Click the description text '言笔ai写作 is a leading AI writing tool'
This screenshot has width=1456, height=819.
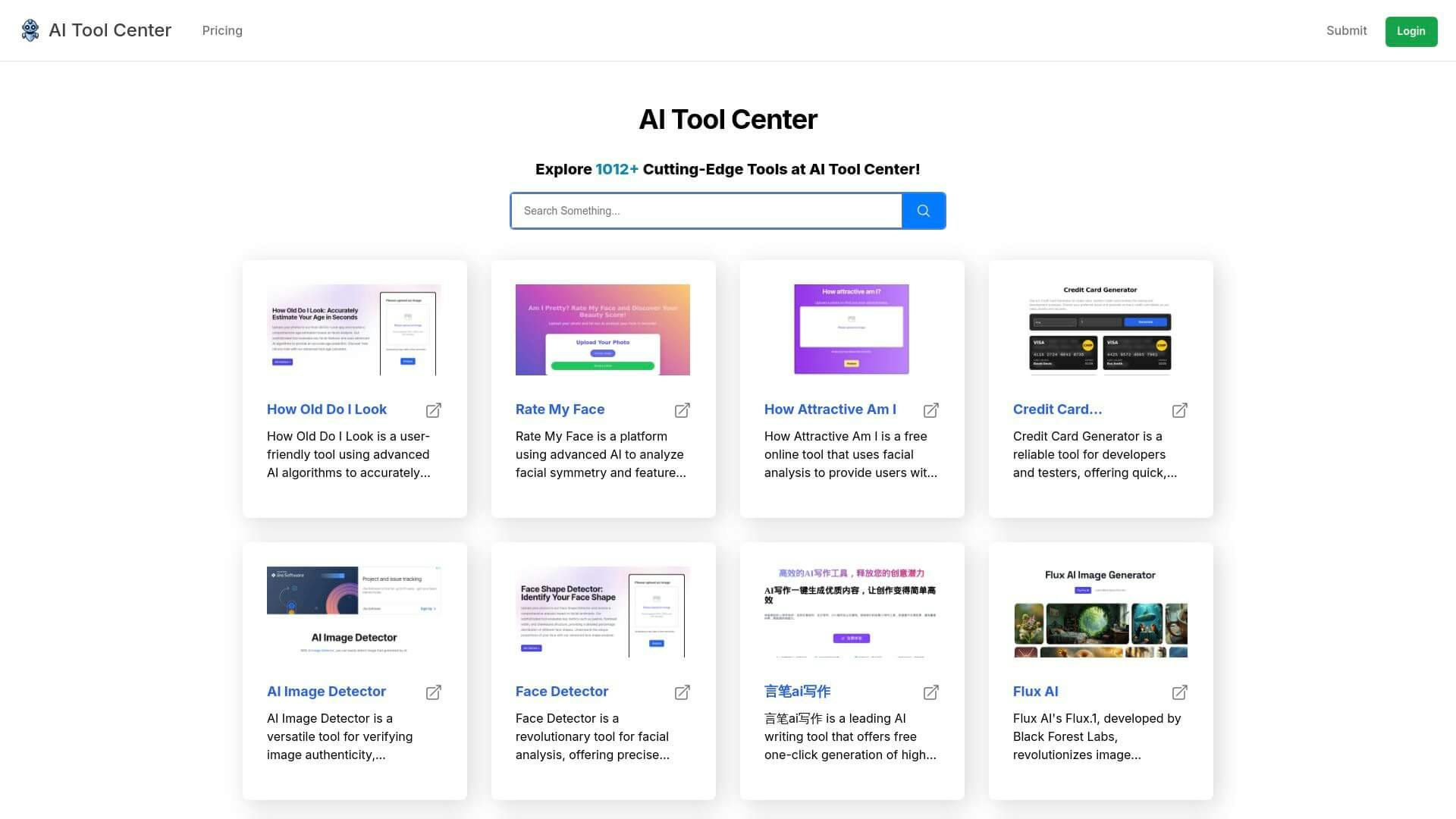pos(850,736)
